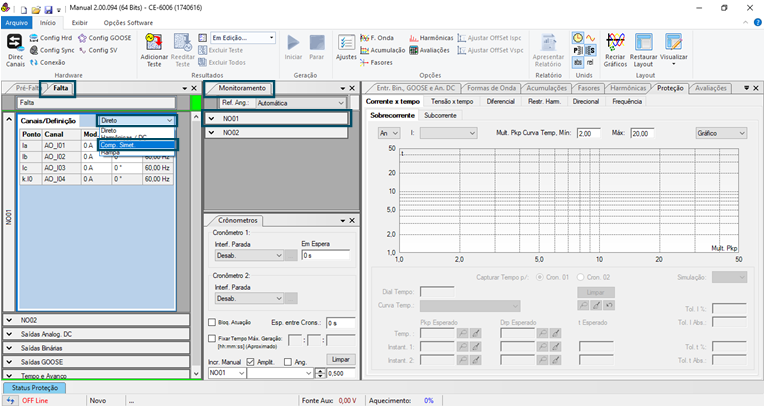764x406 pixels.
Task: Enable the Ang. checkbox
Action: click(288, 362)
